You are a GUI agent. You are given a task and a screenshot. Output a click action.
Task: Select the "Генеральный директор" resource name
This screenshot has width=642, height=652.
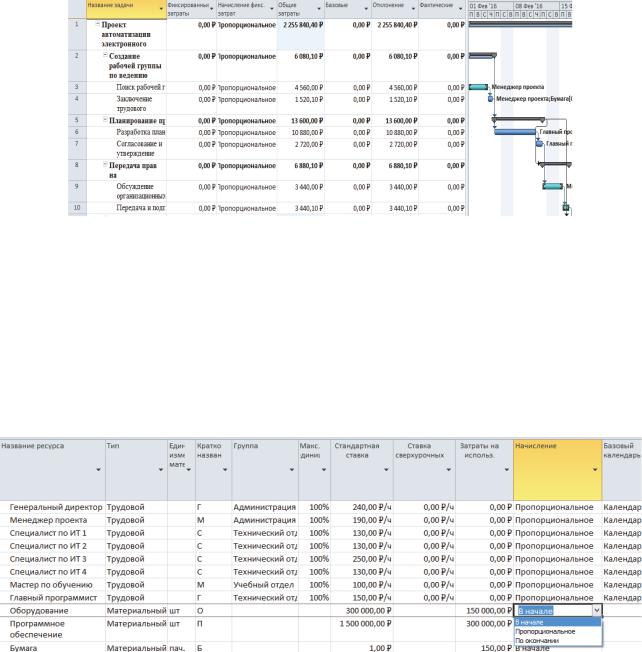point(56,507)
